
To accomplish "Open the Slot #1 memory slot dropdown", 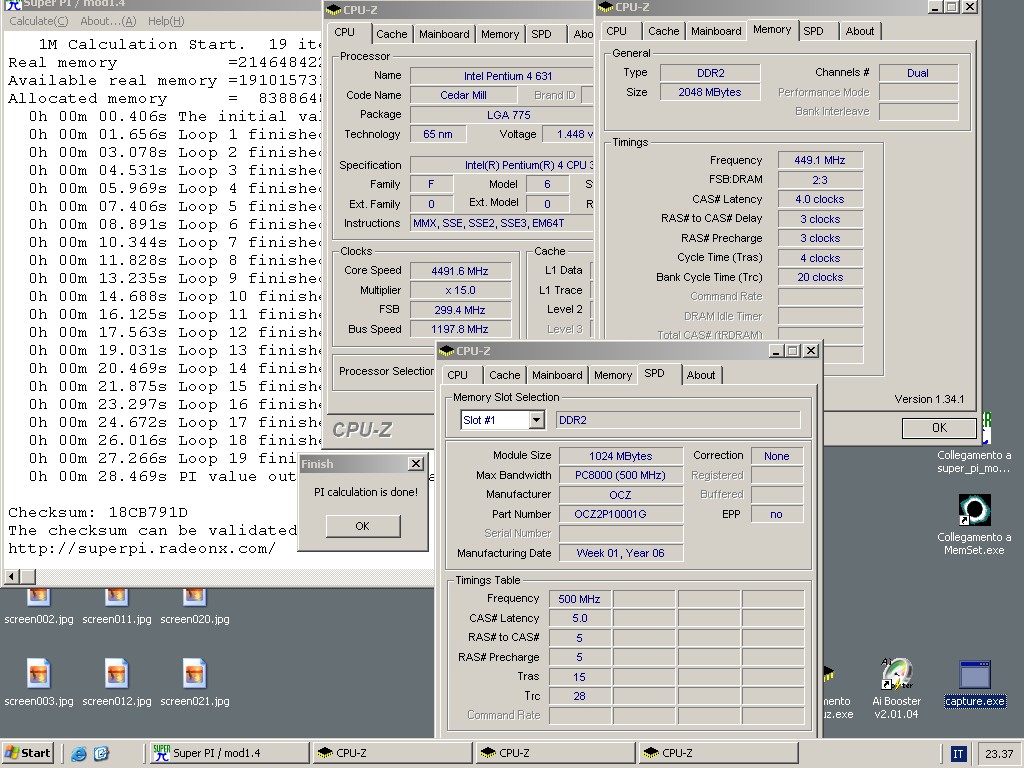I will click(x=536, y=420).
